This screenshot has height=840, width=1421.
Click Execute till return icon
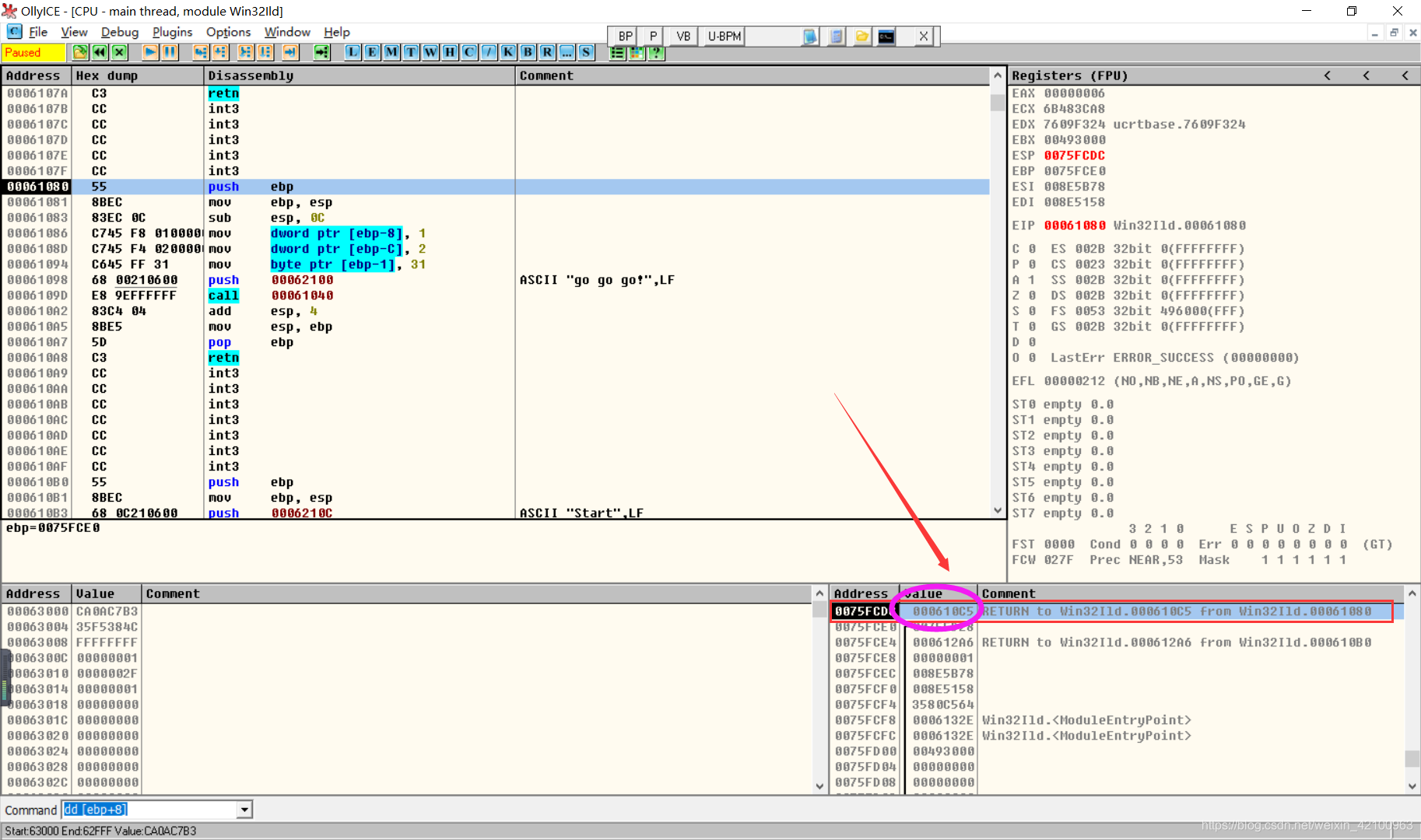(290, 52)
